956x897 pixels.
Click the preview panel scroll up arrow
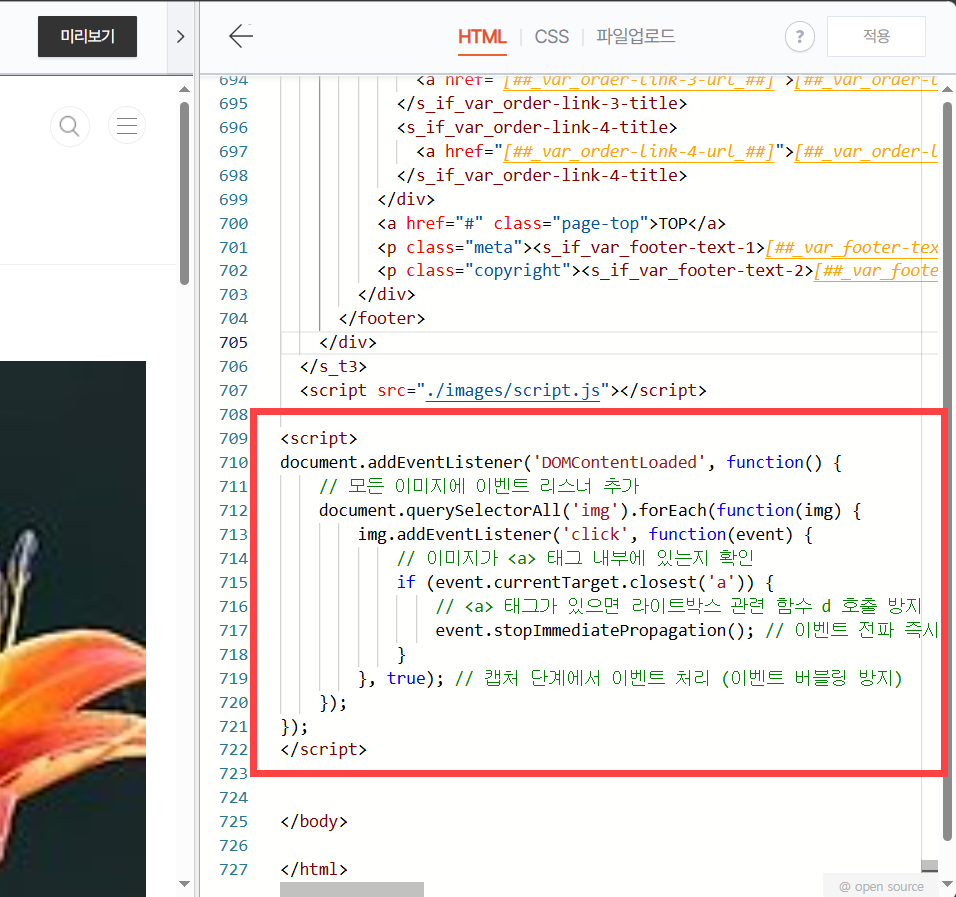[x=184, y=89]
